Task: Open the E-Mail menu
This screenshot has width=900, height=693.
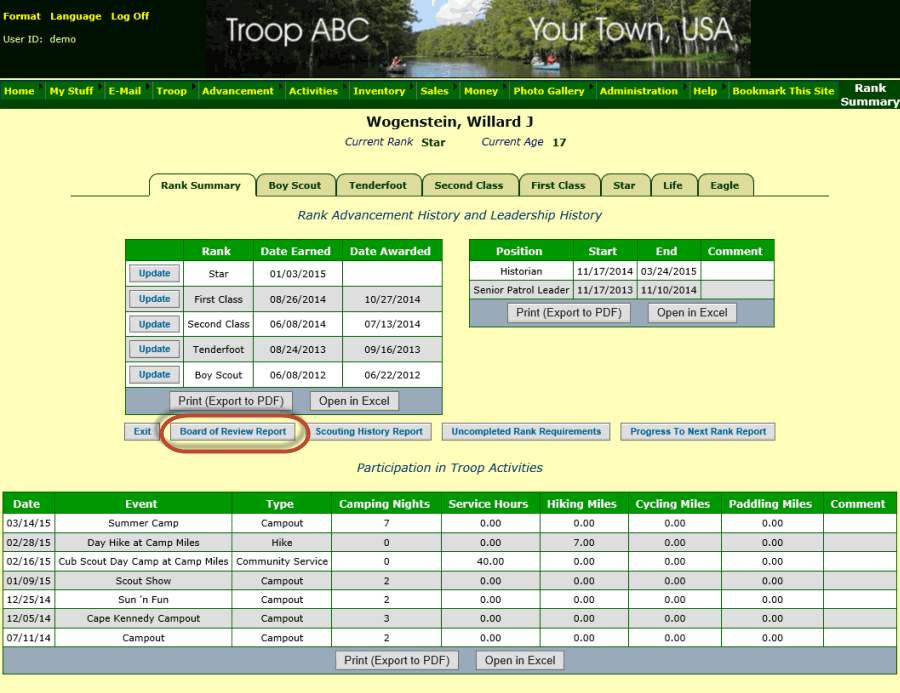Action: [125, 91]
